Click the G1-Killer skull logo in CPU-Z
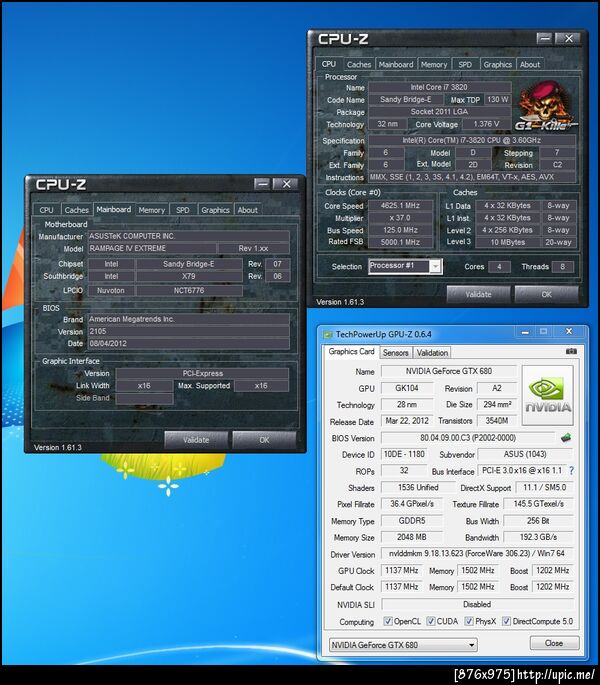This screenshot has height=685, width=600. click(545, 106)
